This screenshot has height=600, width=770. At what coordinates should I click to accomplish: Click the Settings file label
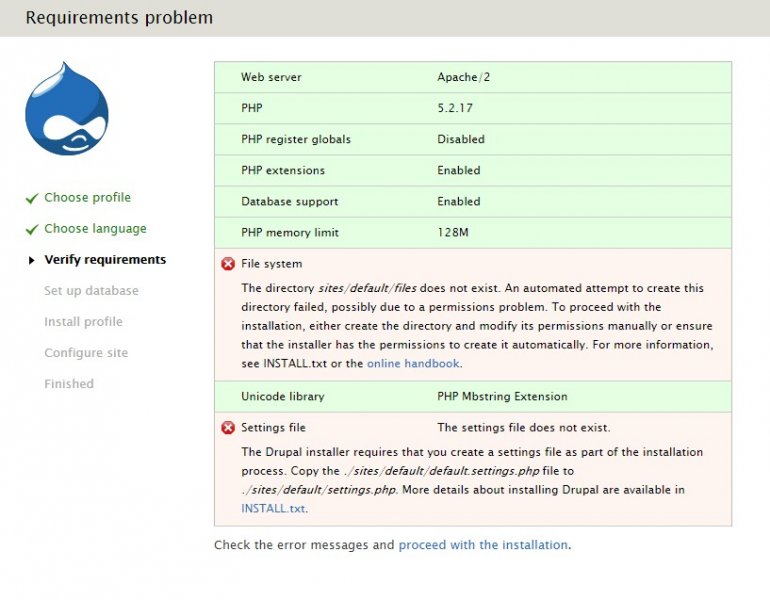[x=273, y=428]
